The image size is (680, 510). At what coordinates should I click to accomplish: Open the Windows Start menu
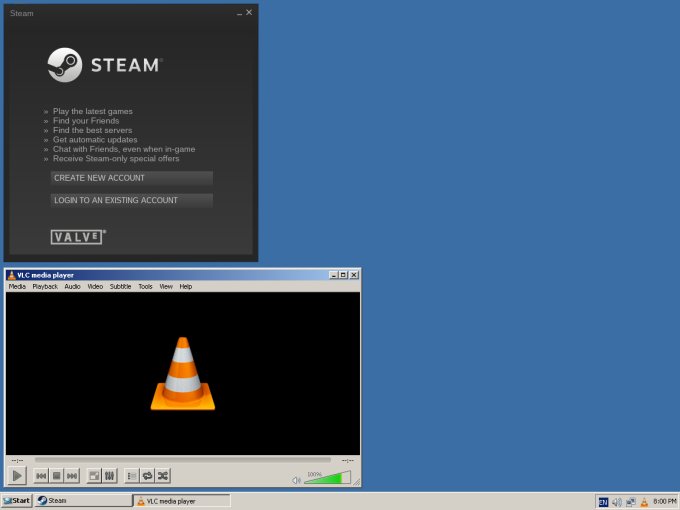point(17,501)
